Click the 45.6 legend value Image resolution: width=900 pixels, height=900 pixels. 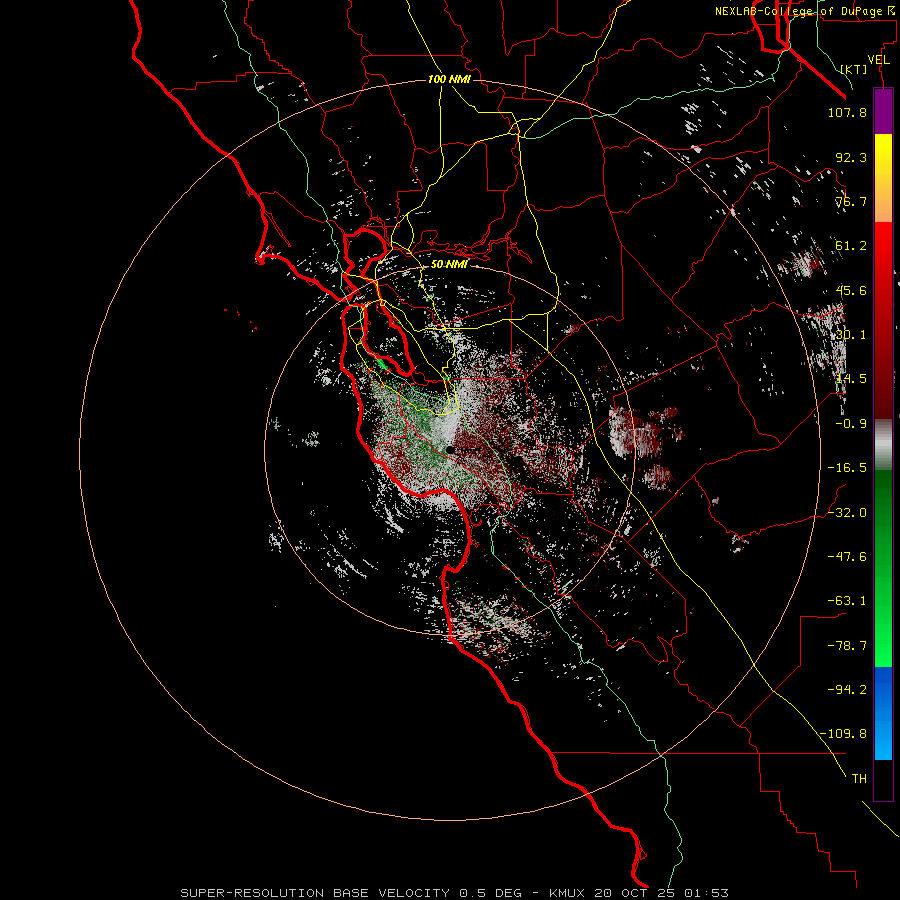point(851,290)
